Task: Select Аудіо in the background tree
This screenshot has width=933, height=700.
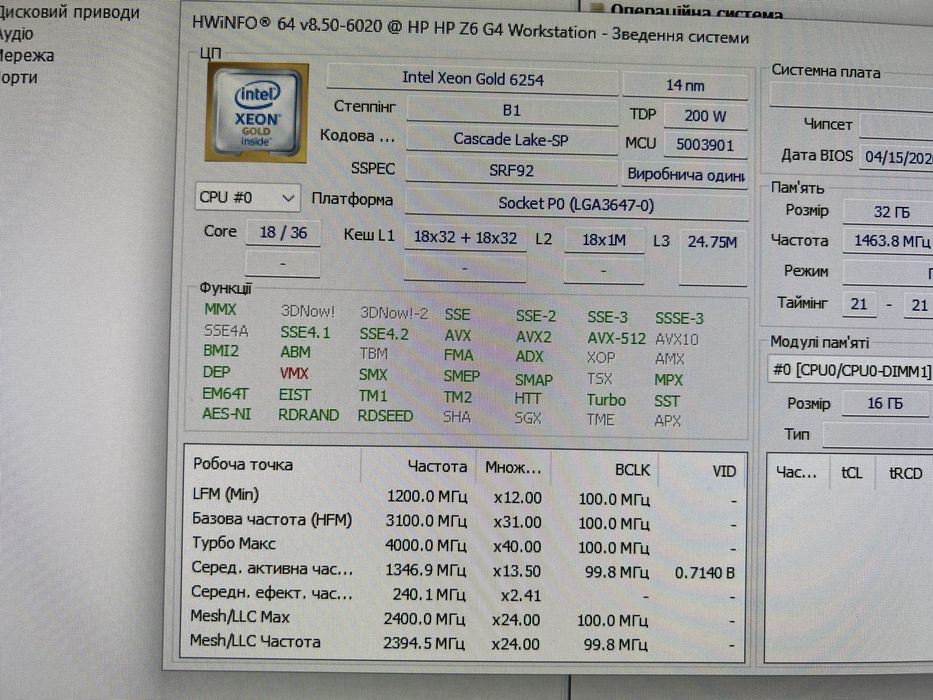Action: pyautogui.click(x=17, y=34)
